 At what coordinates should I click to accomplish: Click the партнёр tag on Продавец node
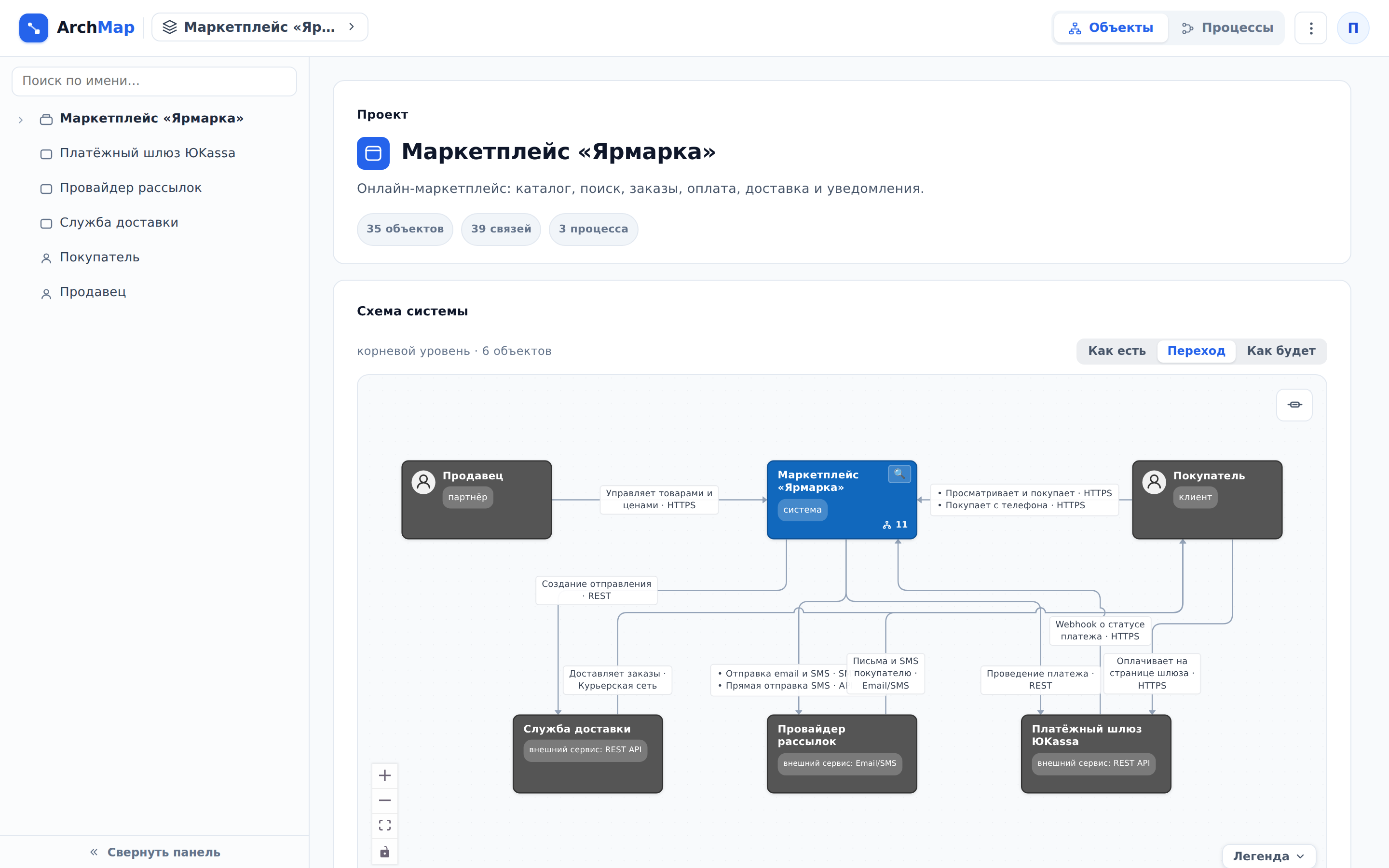tap(467, 497)
